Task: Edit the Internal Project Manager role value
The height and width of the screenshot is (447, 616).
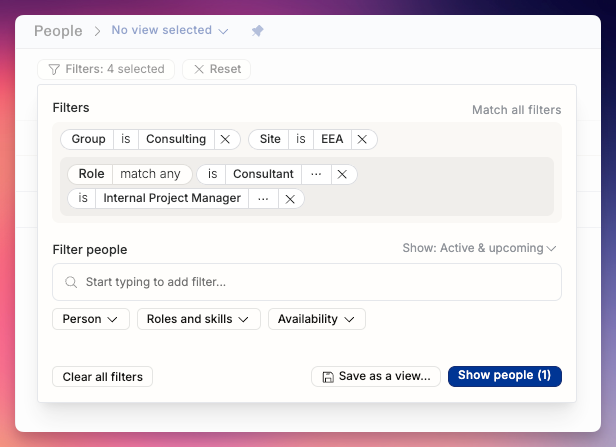Action: click(x=172, y=199)
